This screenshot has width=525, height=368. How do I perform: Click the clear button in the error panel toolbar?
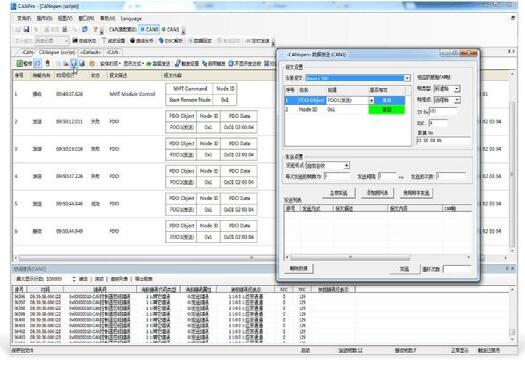tap(99, 279)
